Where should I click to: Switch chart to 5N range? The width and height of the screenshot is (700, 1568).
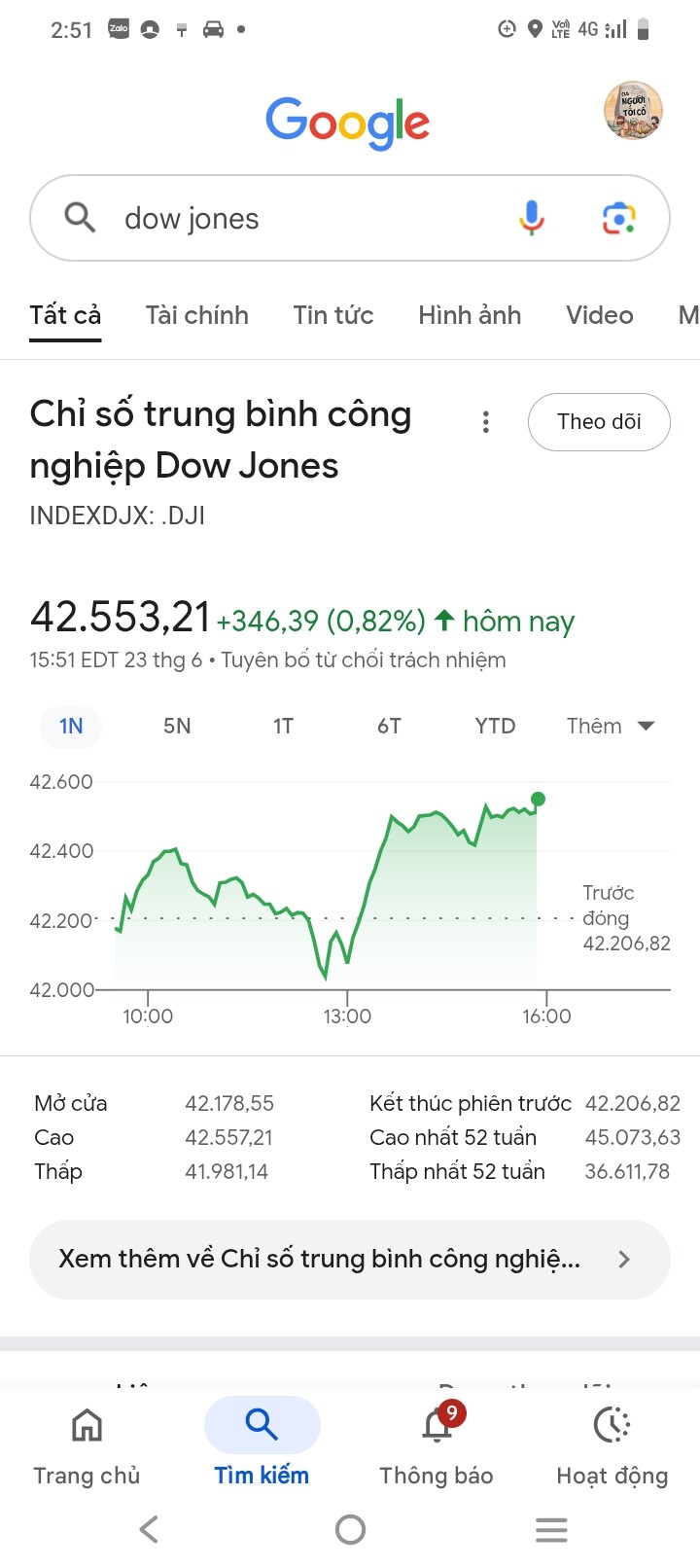coord(177,727)
